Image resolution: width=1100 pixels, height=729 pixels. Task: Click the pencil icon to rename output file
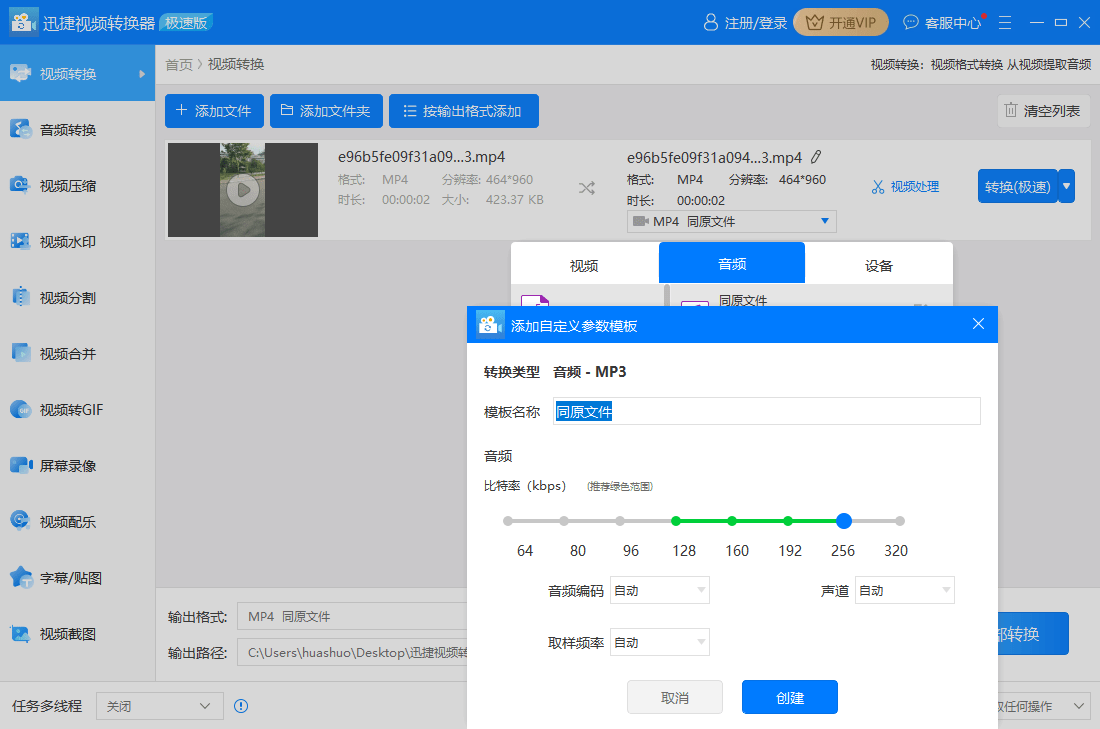coord(816,157)
